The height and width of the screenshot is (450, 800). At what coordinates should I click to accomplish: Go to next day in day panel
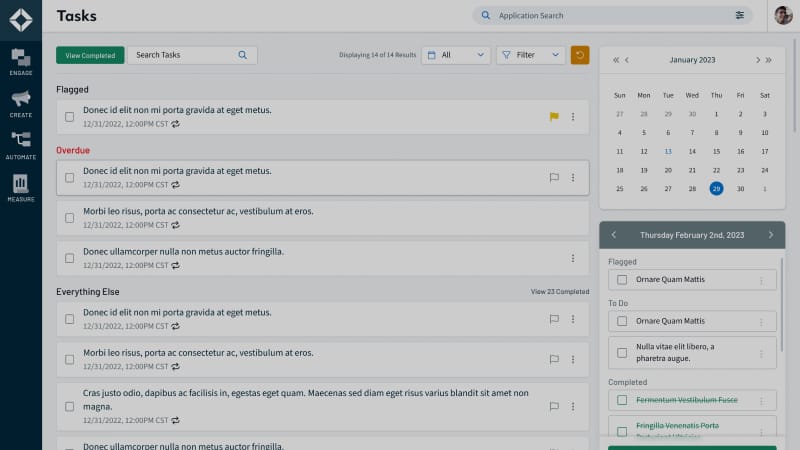pos(771,235)
